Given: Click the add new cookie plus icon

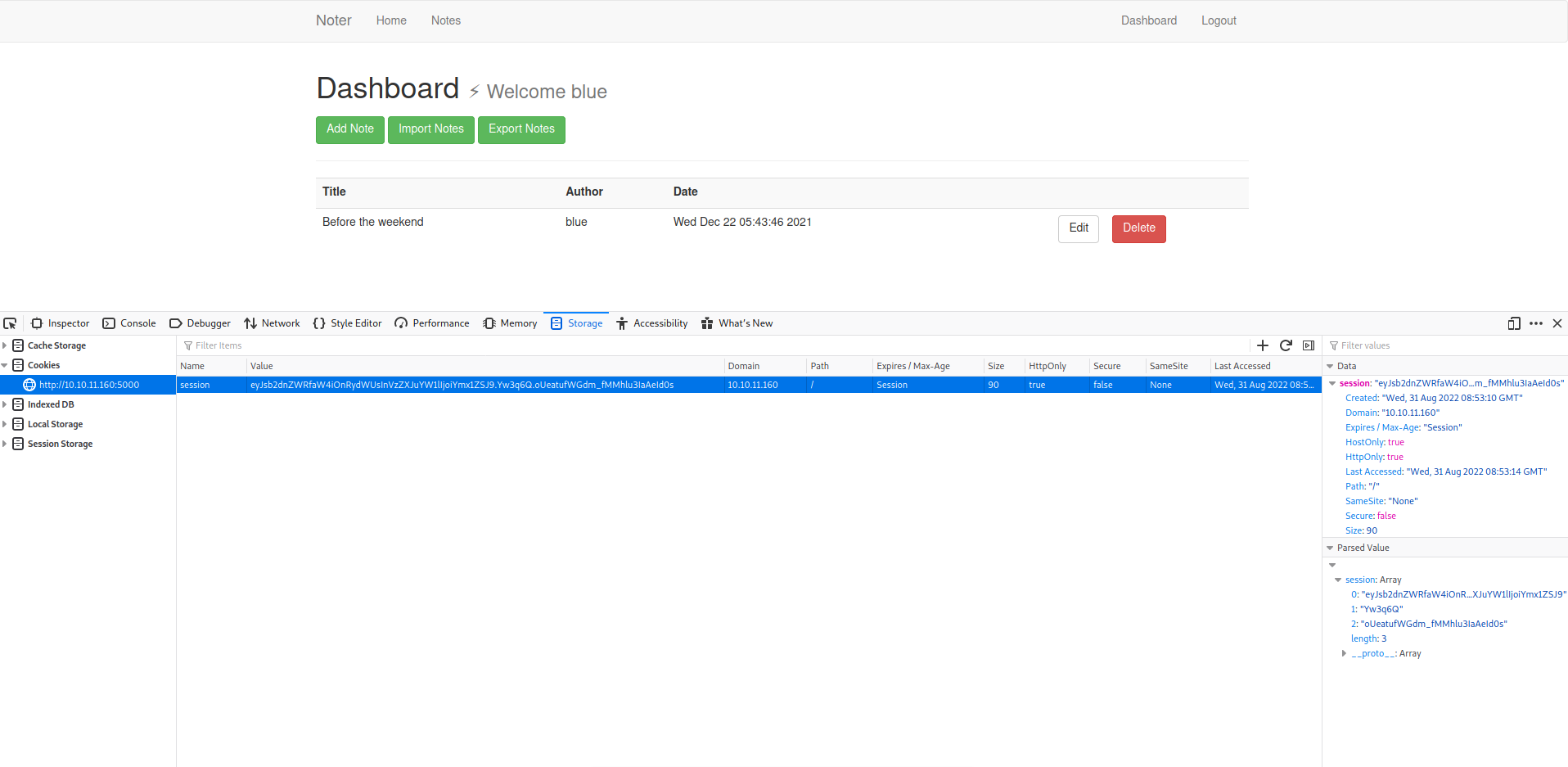Looking at the screenshot, I should pos(1263,345).
